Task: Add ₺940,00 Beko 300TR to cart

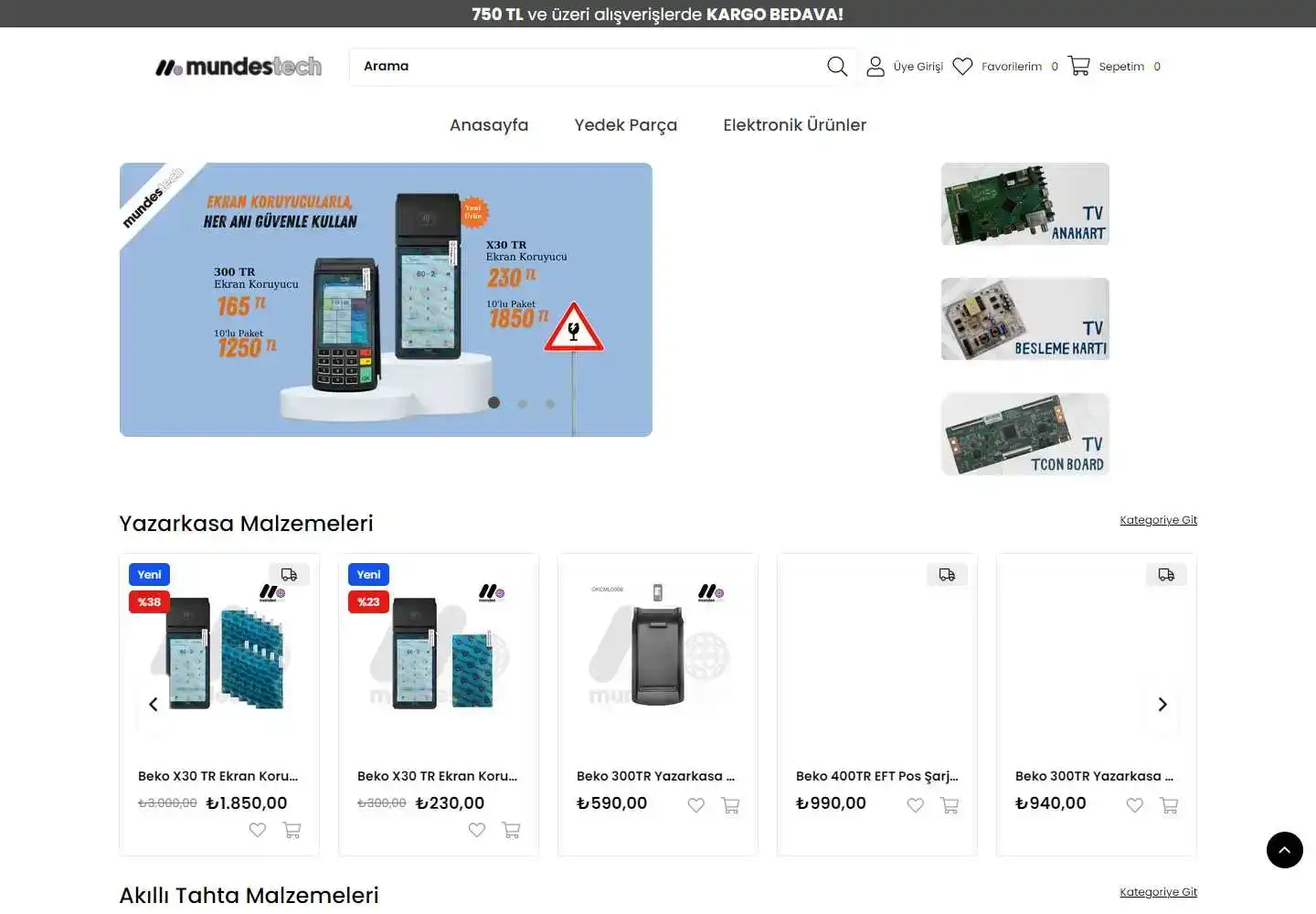Action: (x=1169, y=805)
